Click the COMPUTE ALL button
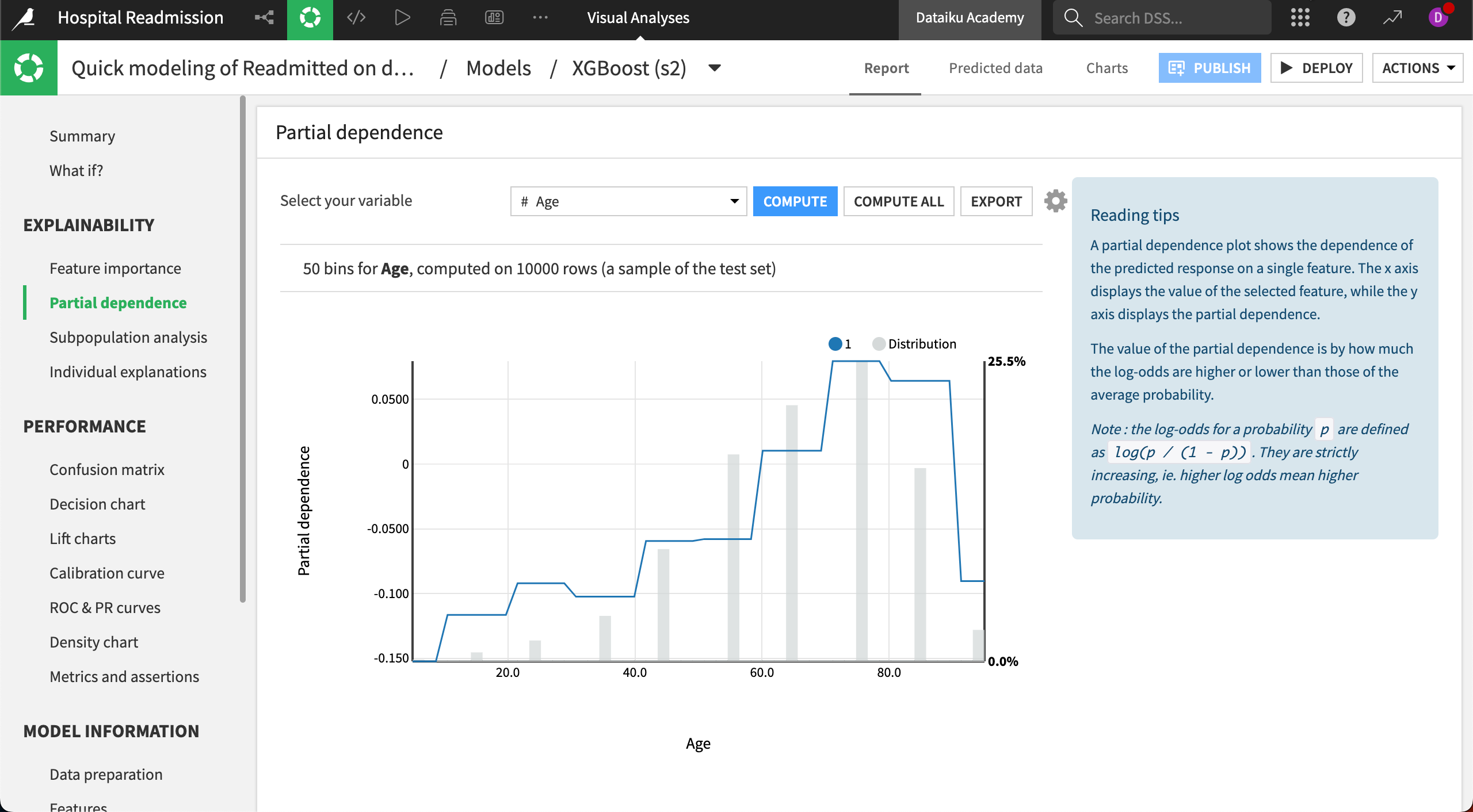 [898, 201]
